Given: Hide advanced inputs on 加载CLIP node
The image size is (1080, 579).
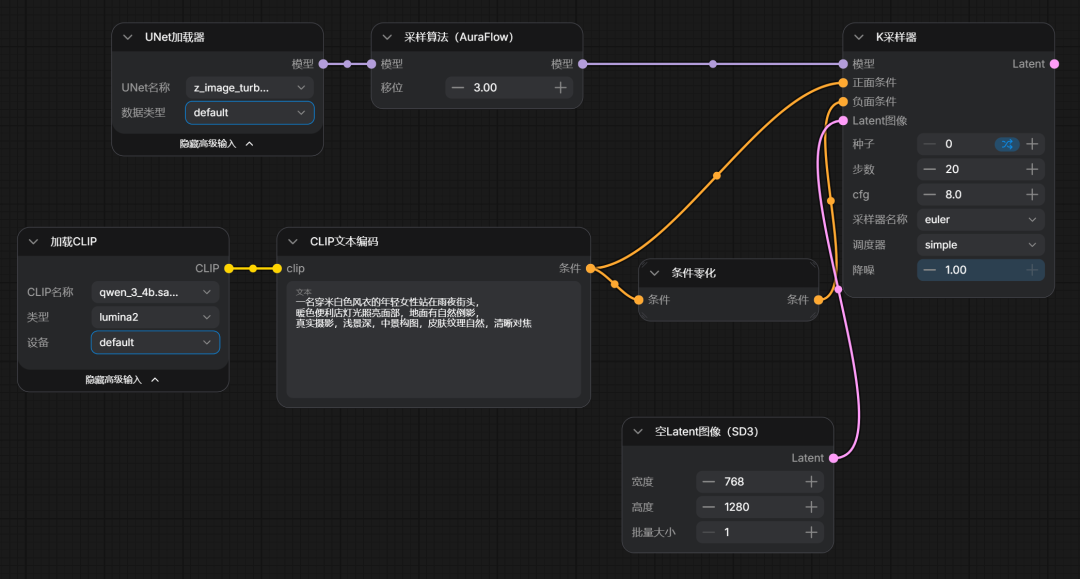Looking at the screenshot, I should point(122,380).
